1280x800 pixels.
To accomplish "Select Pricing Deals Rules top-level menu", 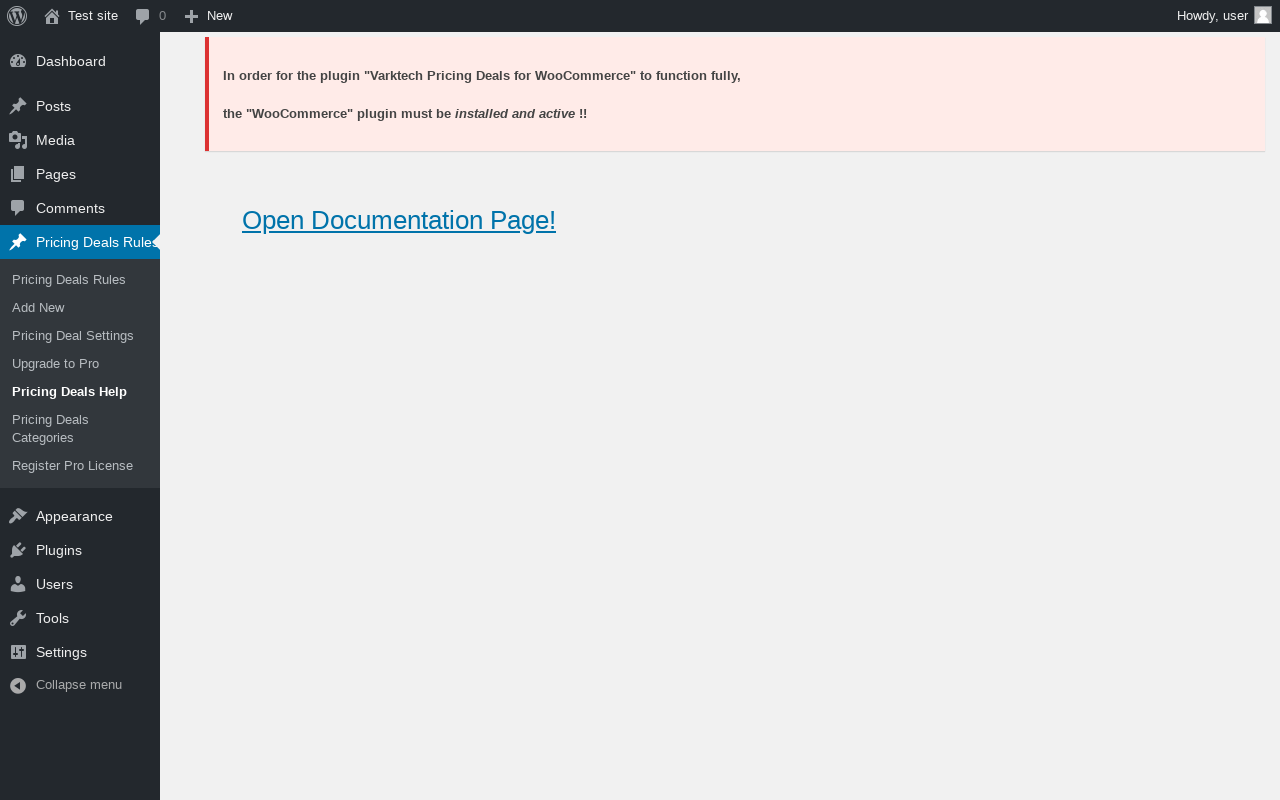I will coord(80,242).
